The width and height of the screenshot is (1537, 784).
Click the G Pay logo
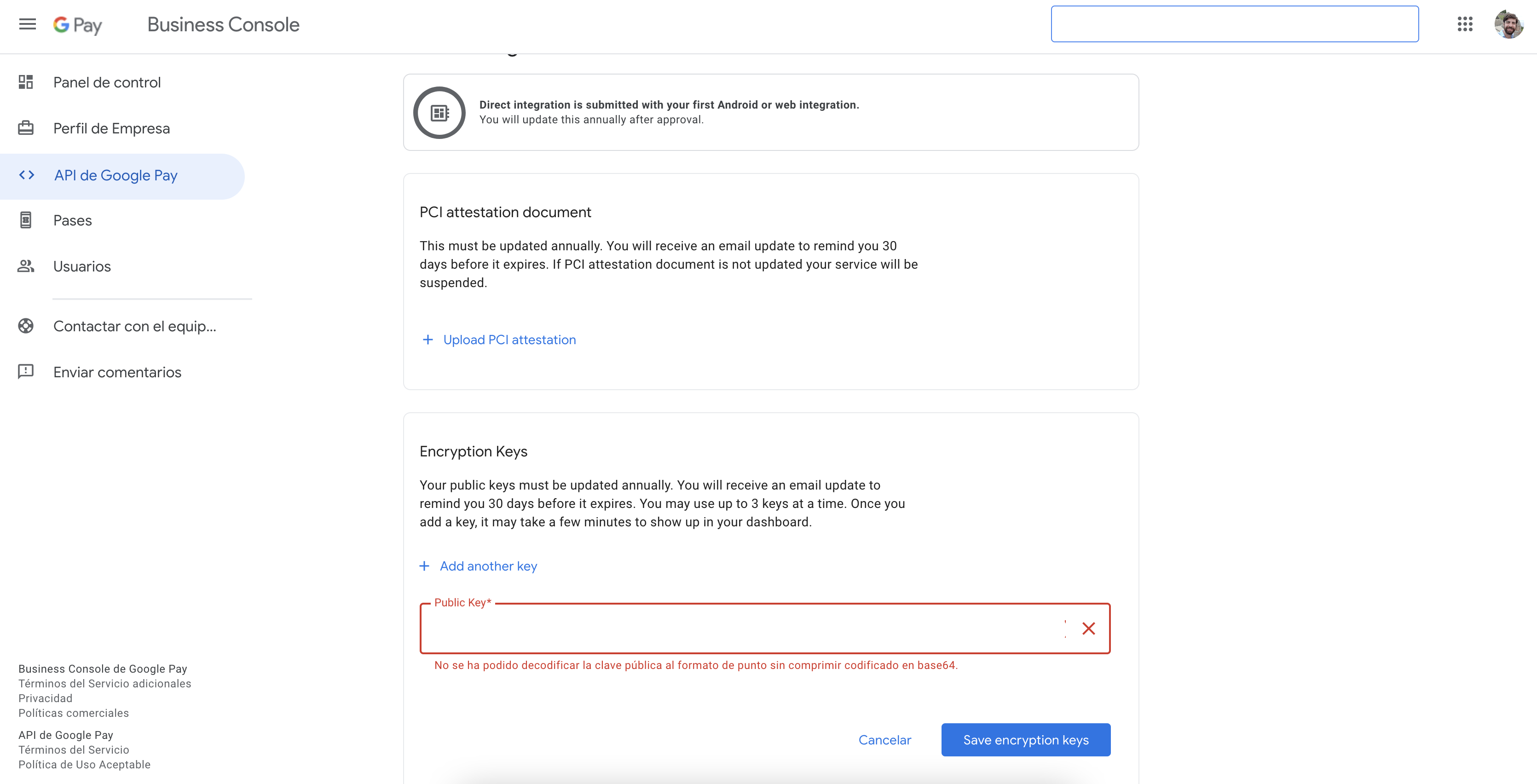point(78,24)
